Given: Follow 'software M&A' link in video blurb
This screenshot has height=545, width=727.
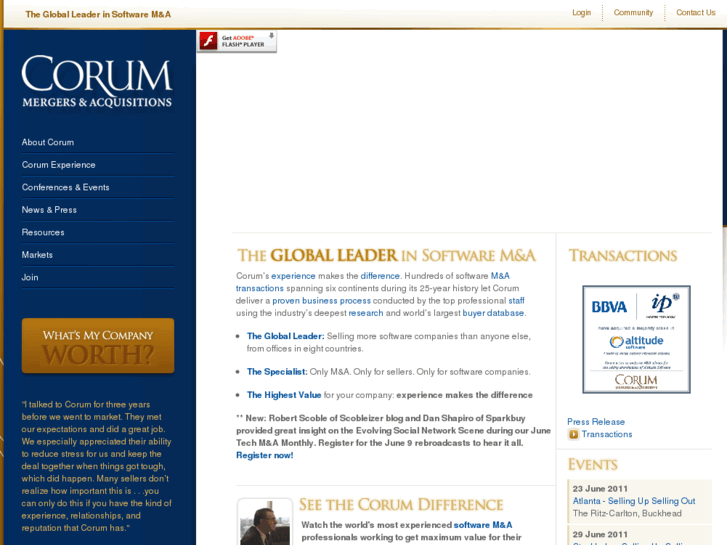Looking at the screenshot, I should [483, 525].
